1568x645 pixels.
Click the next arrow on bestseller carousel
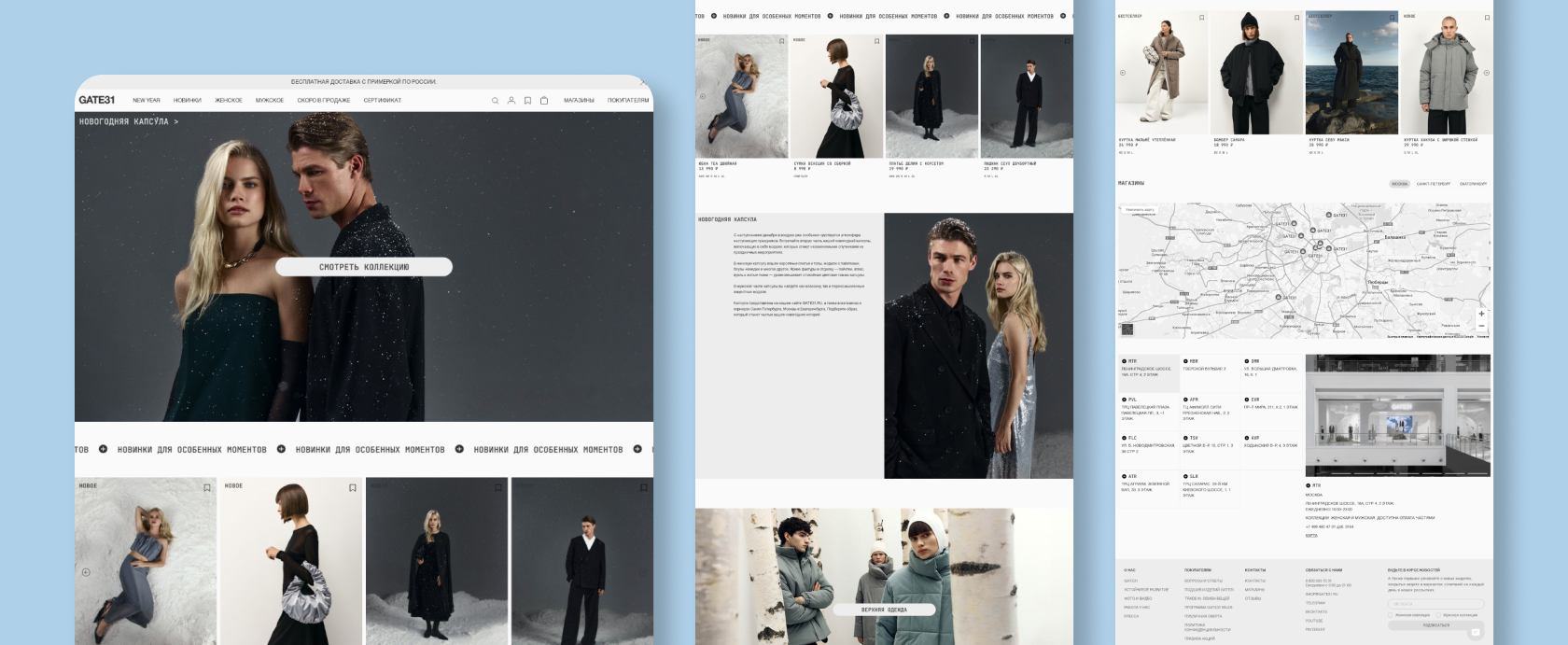point(1486,73)
